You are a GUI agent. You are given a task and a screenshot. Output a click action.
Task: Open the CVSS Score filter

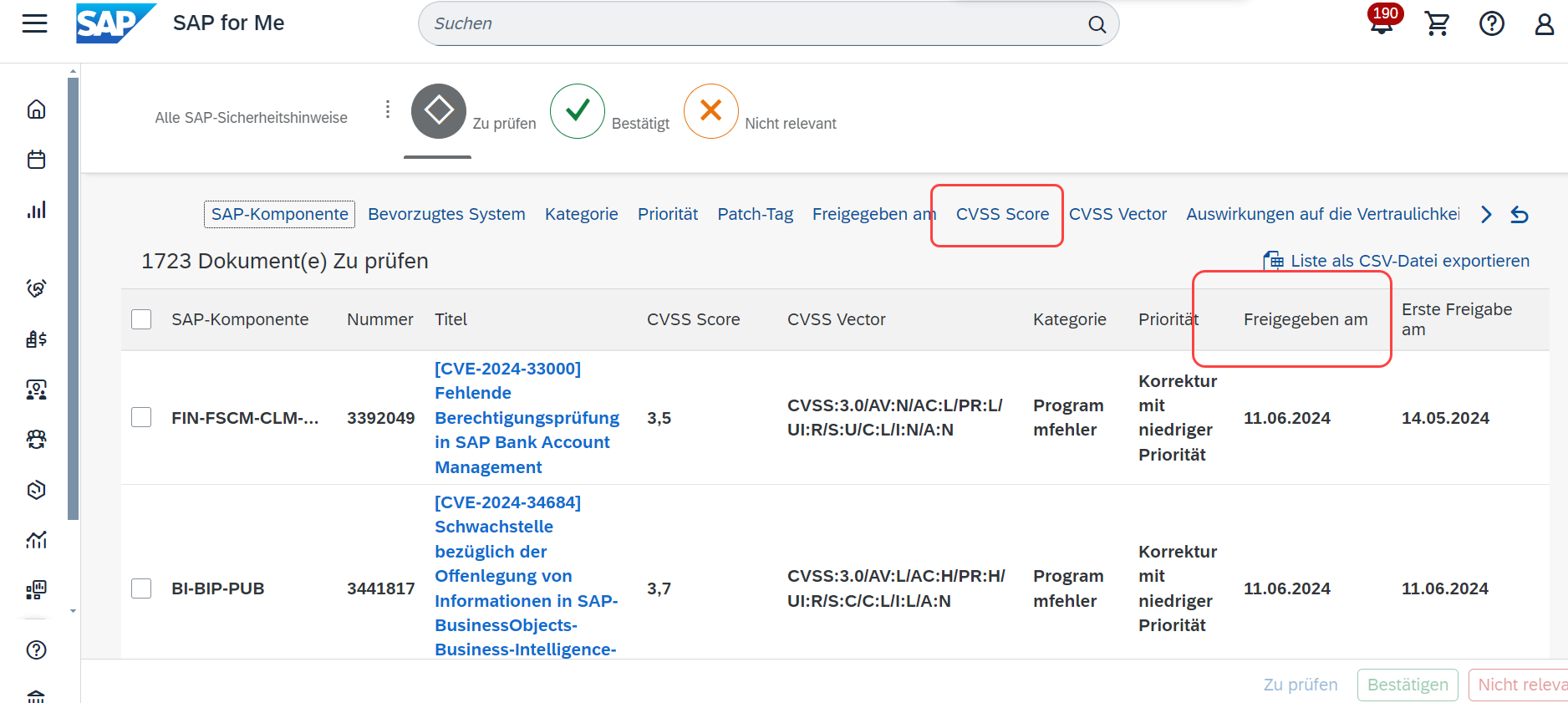click(1002, 214)
